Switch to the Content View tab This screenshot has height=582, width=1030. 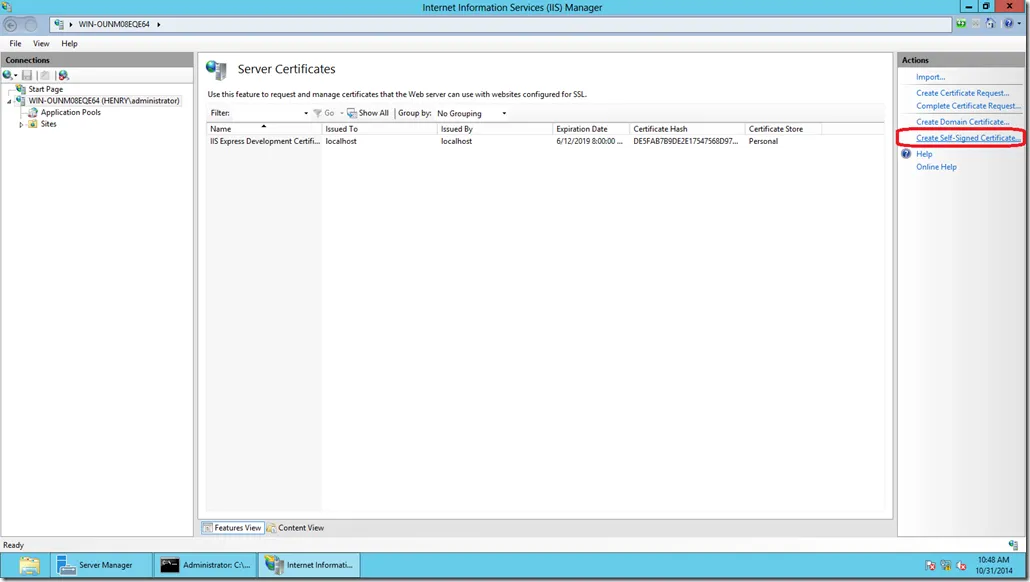point(295,527)
